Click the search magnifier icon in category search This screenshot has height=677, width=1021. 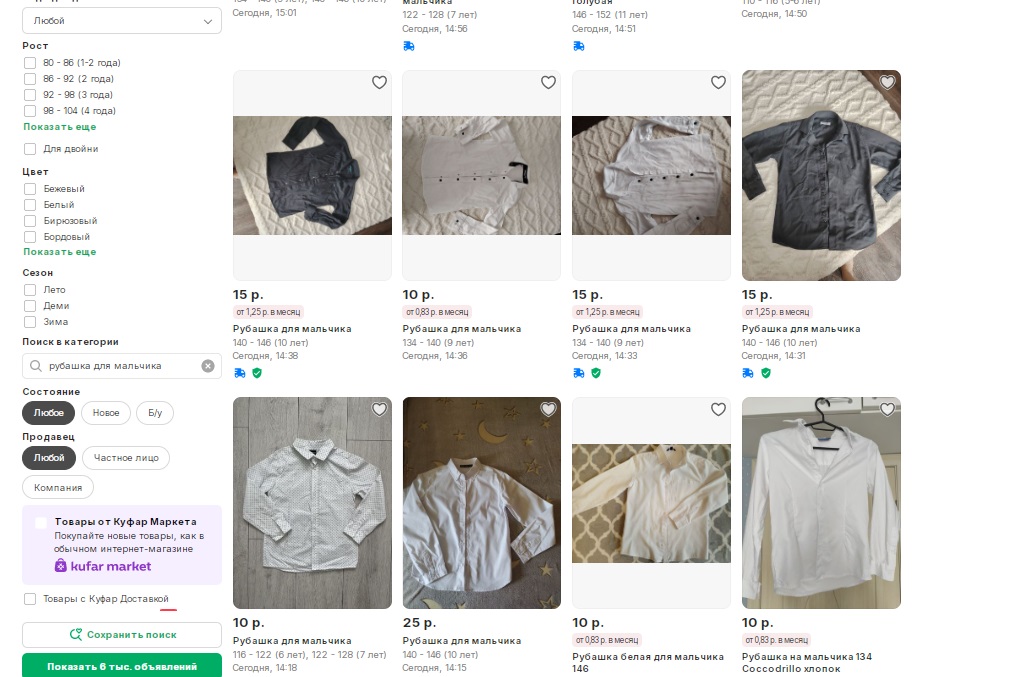click(37, 366)
